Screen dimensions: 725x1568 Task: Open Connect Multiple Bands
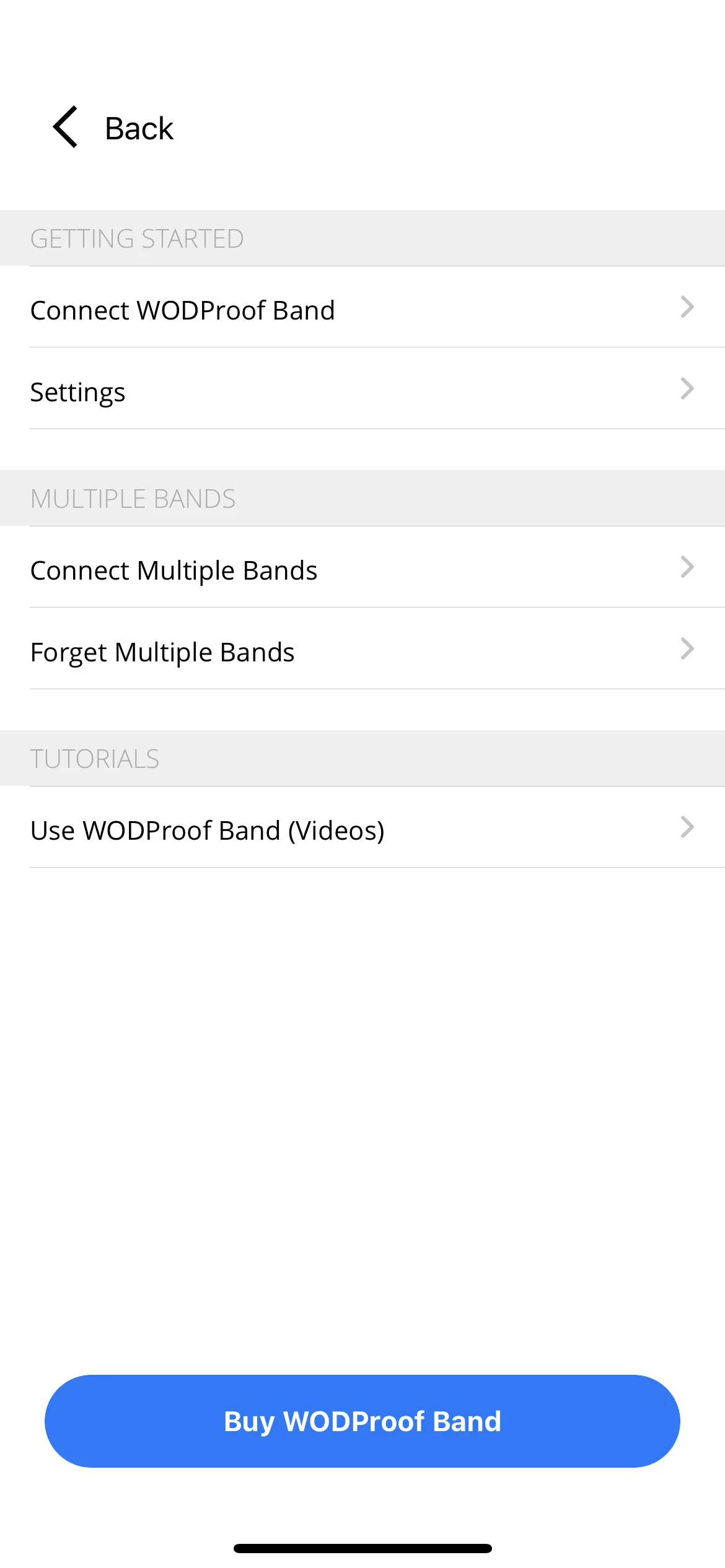tap(362, 567)
